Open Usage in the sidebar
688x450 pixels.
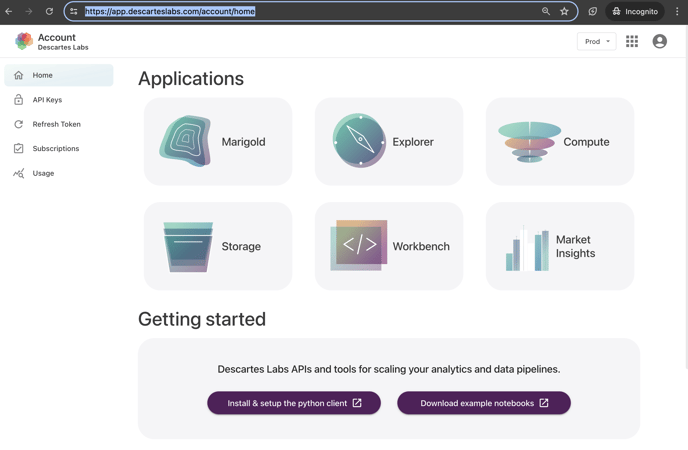tap(59, 173)
